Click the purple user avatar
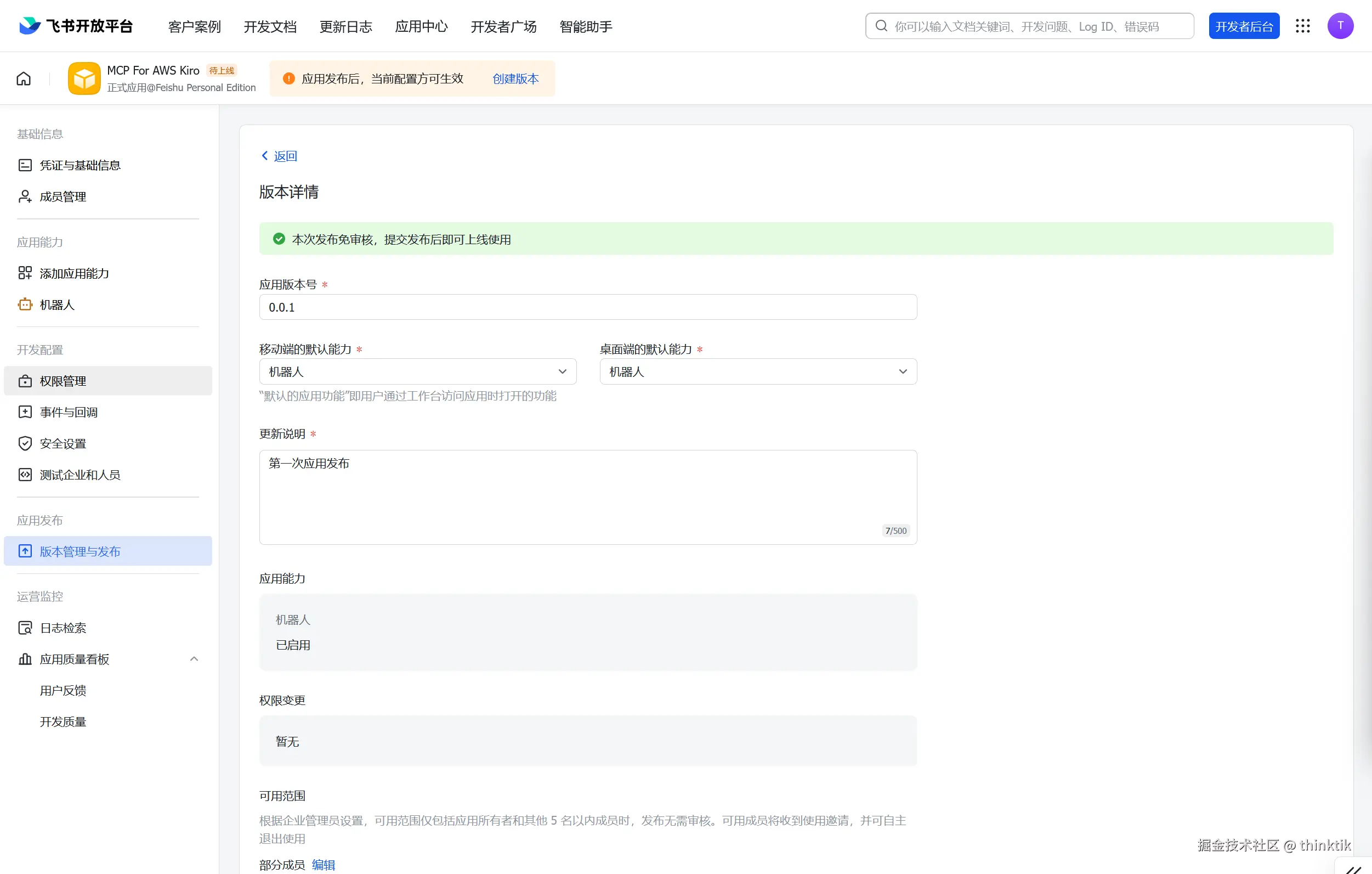Image resolution: width=1372 pixels, height=874 pixels. point(1340,26)
